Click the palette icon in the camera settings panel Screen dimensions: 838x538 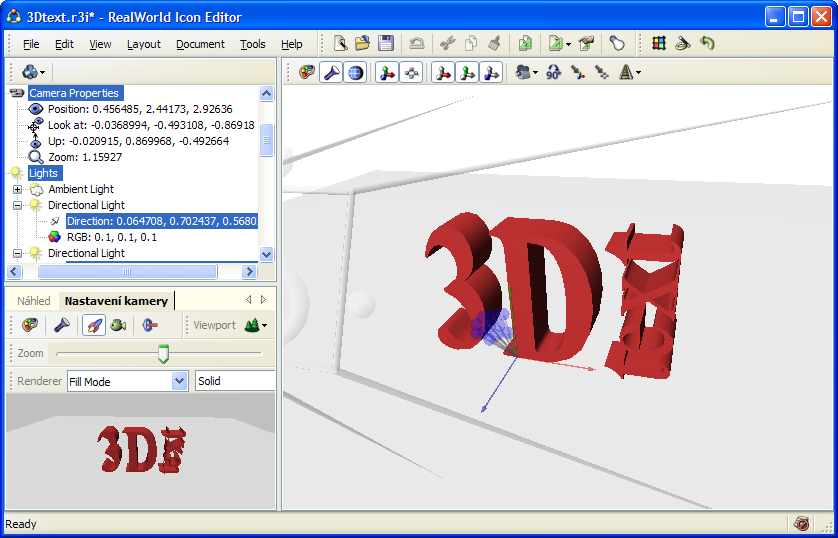tap(30, 325)
